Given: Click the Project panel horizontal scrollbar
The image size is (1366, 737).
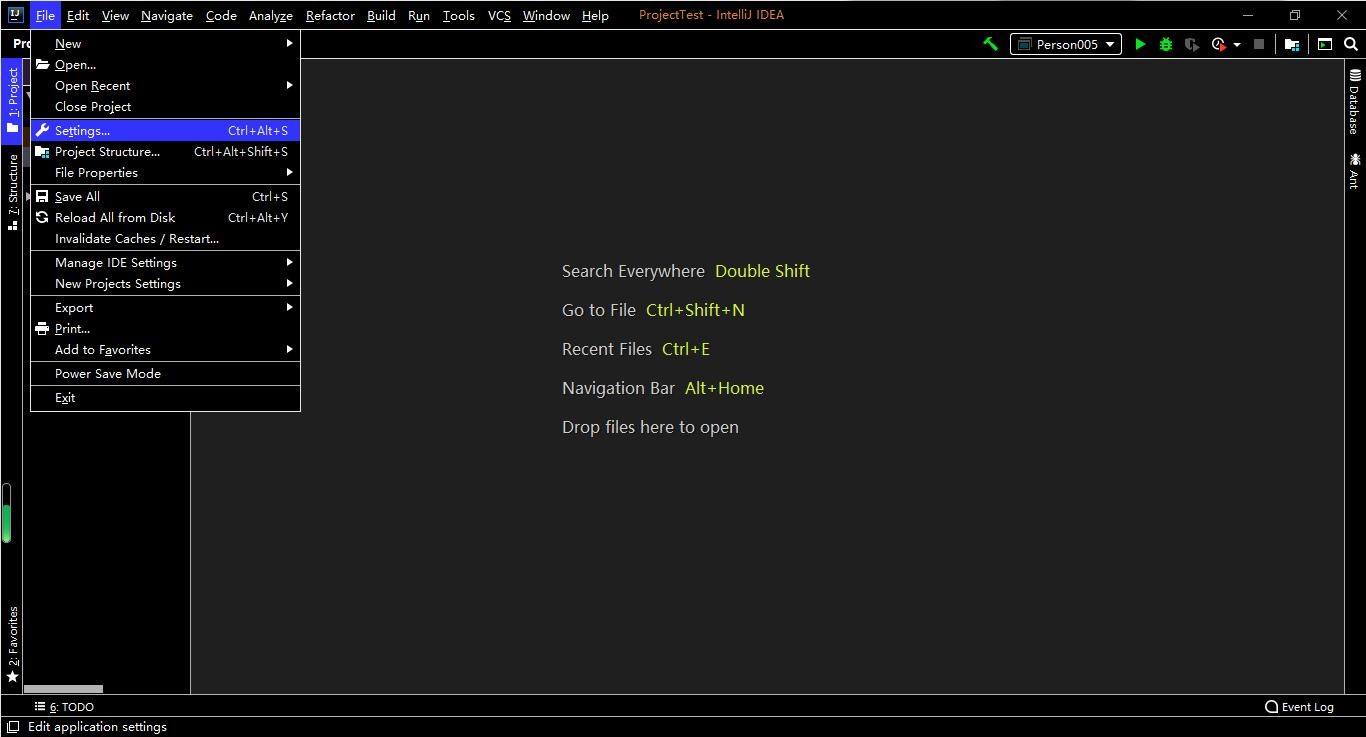Looking at the screenshot, I should click(63, 689).
